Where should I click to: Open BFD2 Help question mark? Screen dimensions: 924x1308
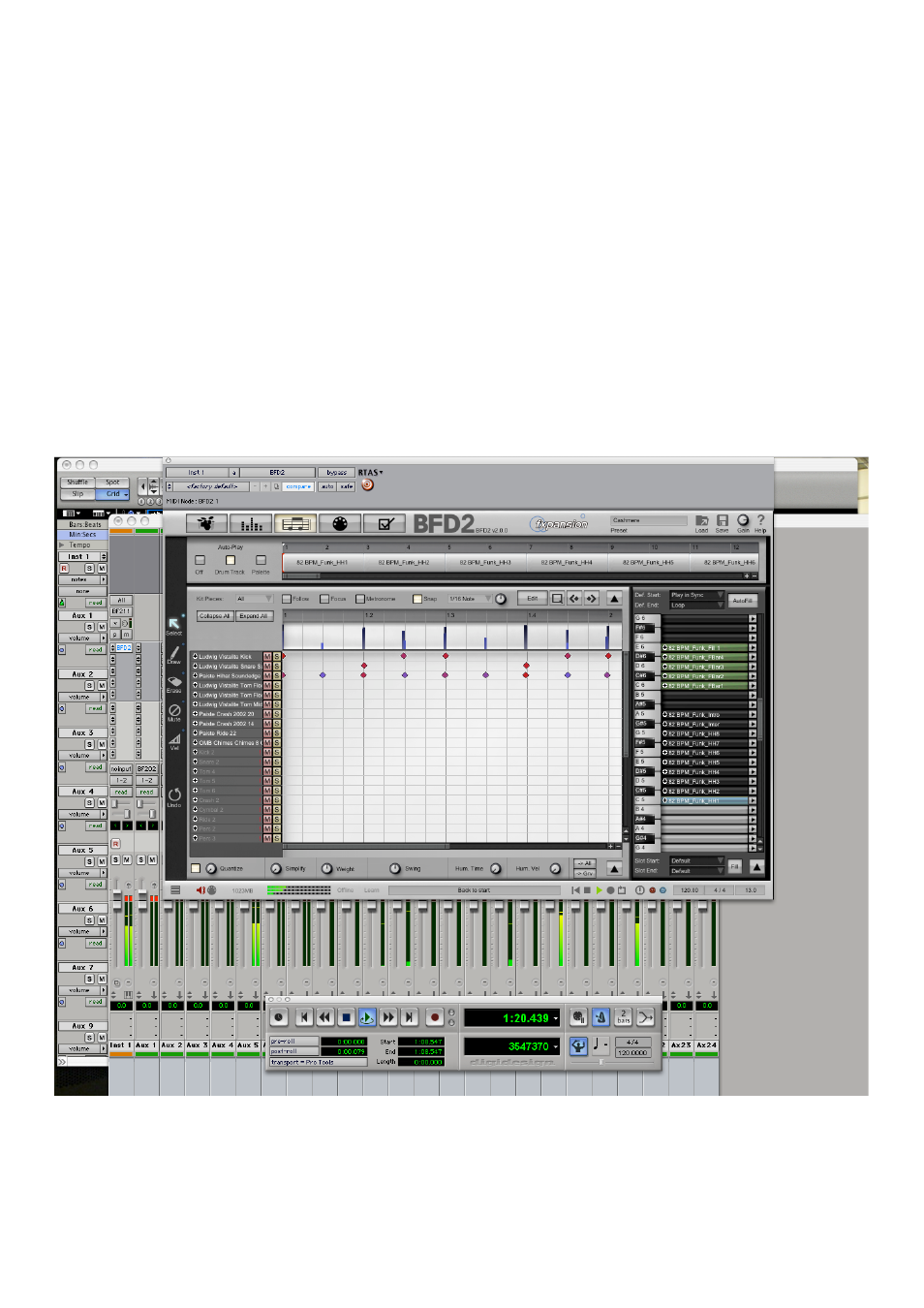point(760,520)
